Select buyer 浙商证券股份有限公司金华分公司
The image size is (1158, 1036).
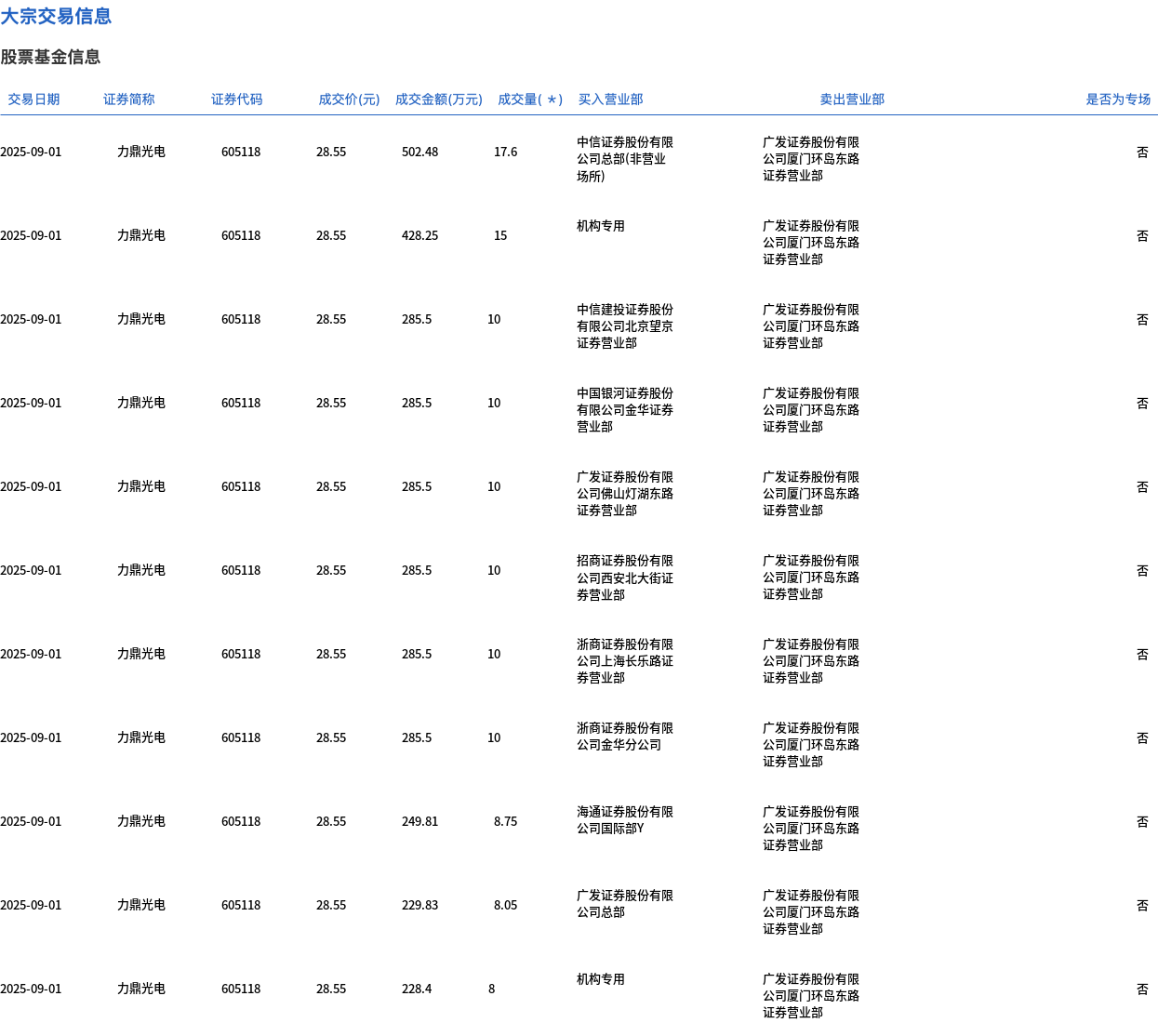click(x=625, y=737)
